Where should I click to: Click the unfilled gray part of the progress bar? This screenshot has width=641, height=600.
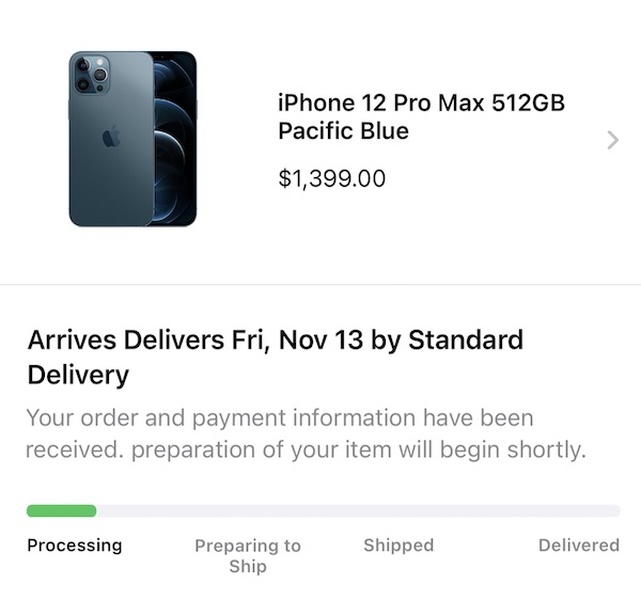coord(358,511)
